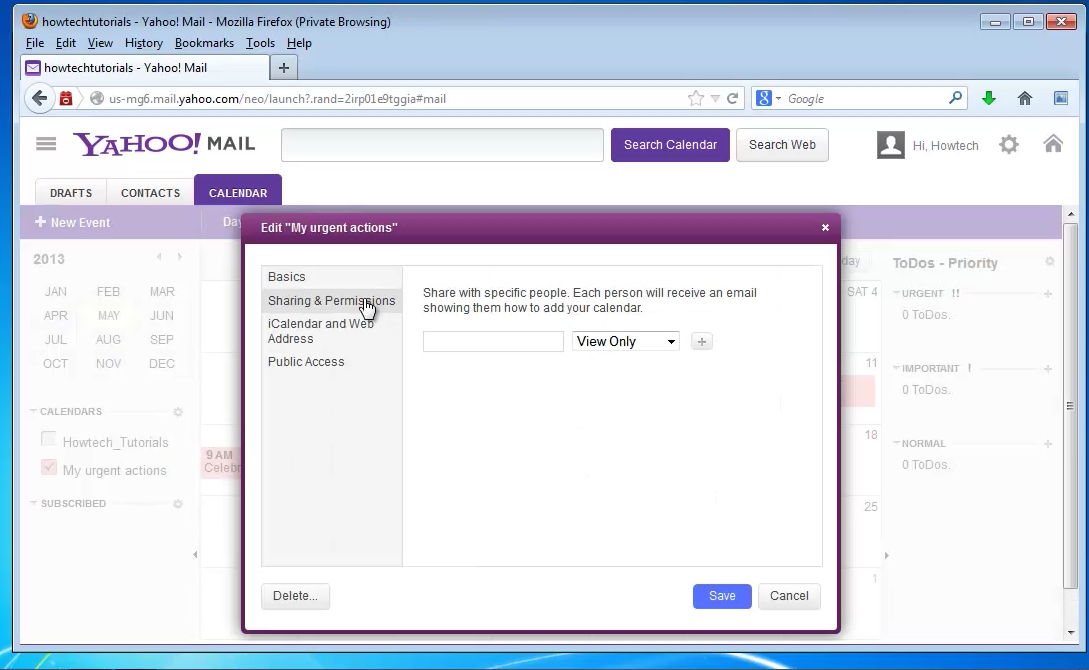This screenshot has height=670, width=1089.
Task: Toggle the My urgent actions calendar checkbox
Action: [49, 467]
